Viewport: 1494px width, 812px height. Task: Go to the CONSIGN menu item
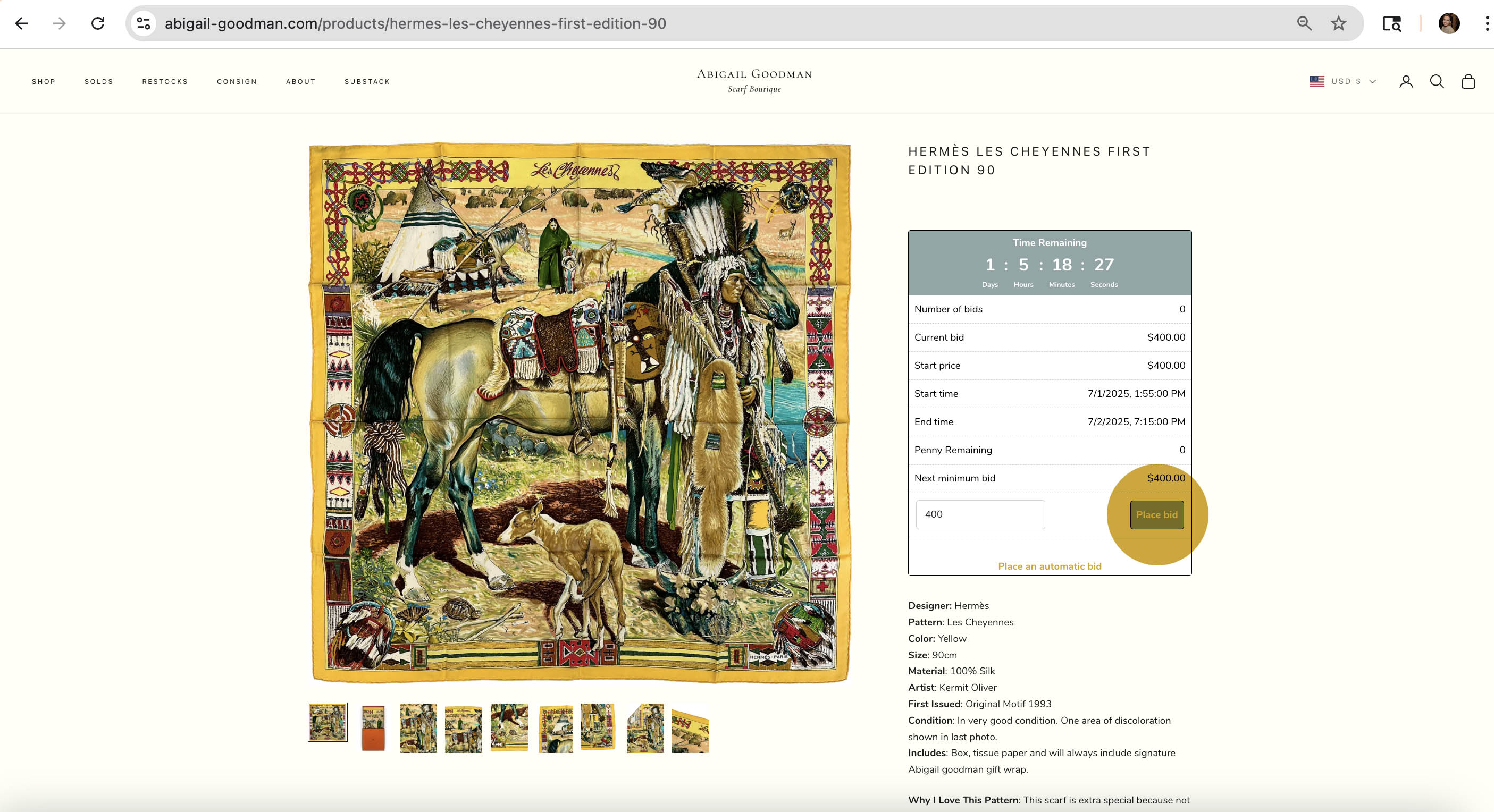tap(237, 82)
